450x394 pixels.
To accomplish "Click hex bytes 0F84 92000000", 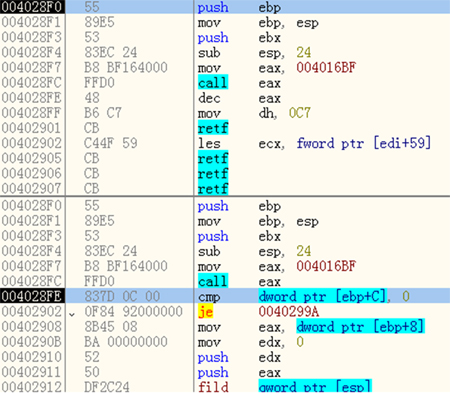I will (133, 311).
